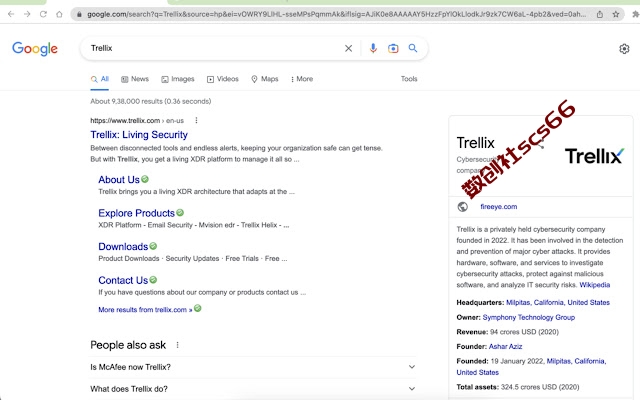Click Revenue '94 crores USD (2020)' text
The width and height of the screenshot is (640, 400).
524,332
